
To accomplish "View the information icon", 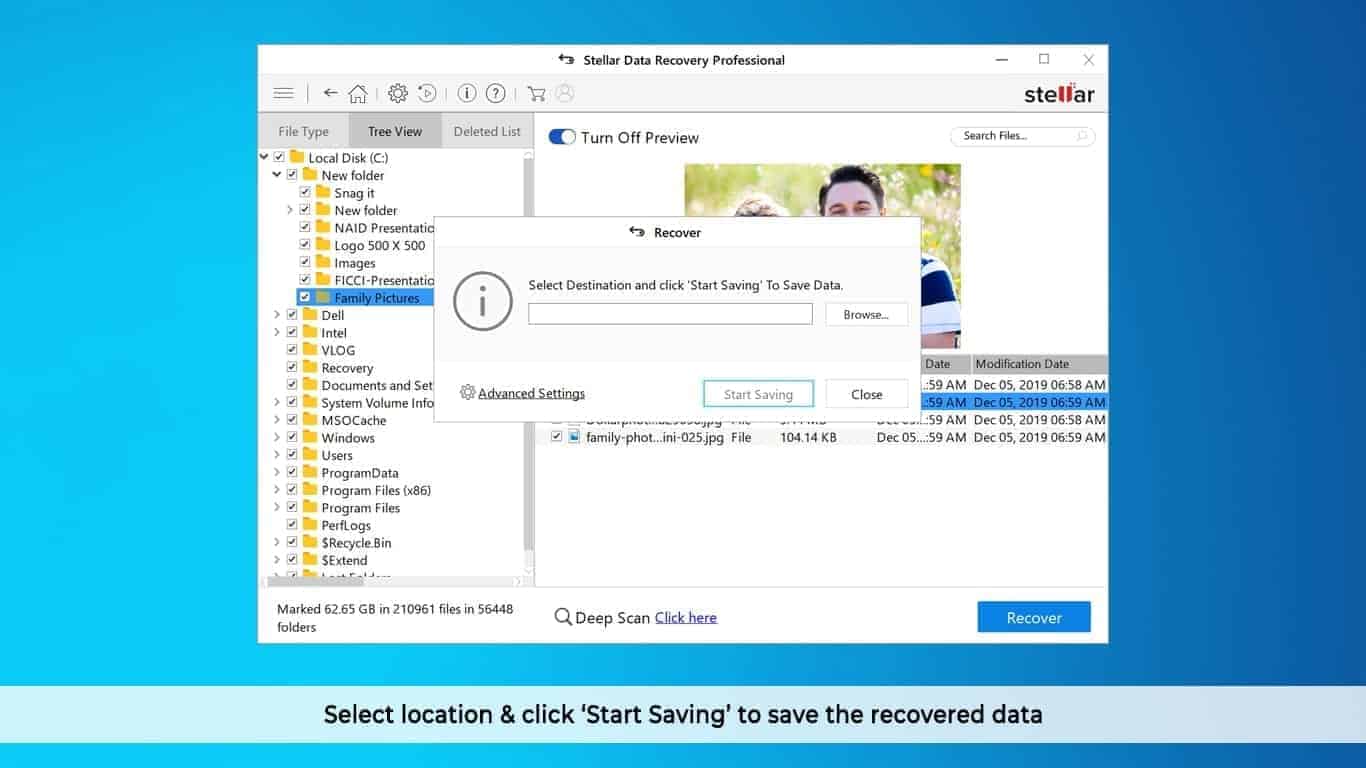I will 466,92.
